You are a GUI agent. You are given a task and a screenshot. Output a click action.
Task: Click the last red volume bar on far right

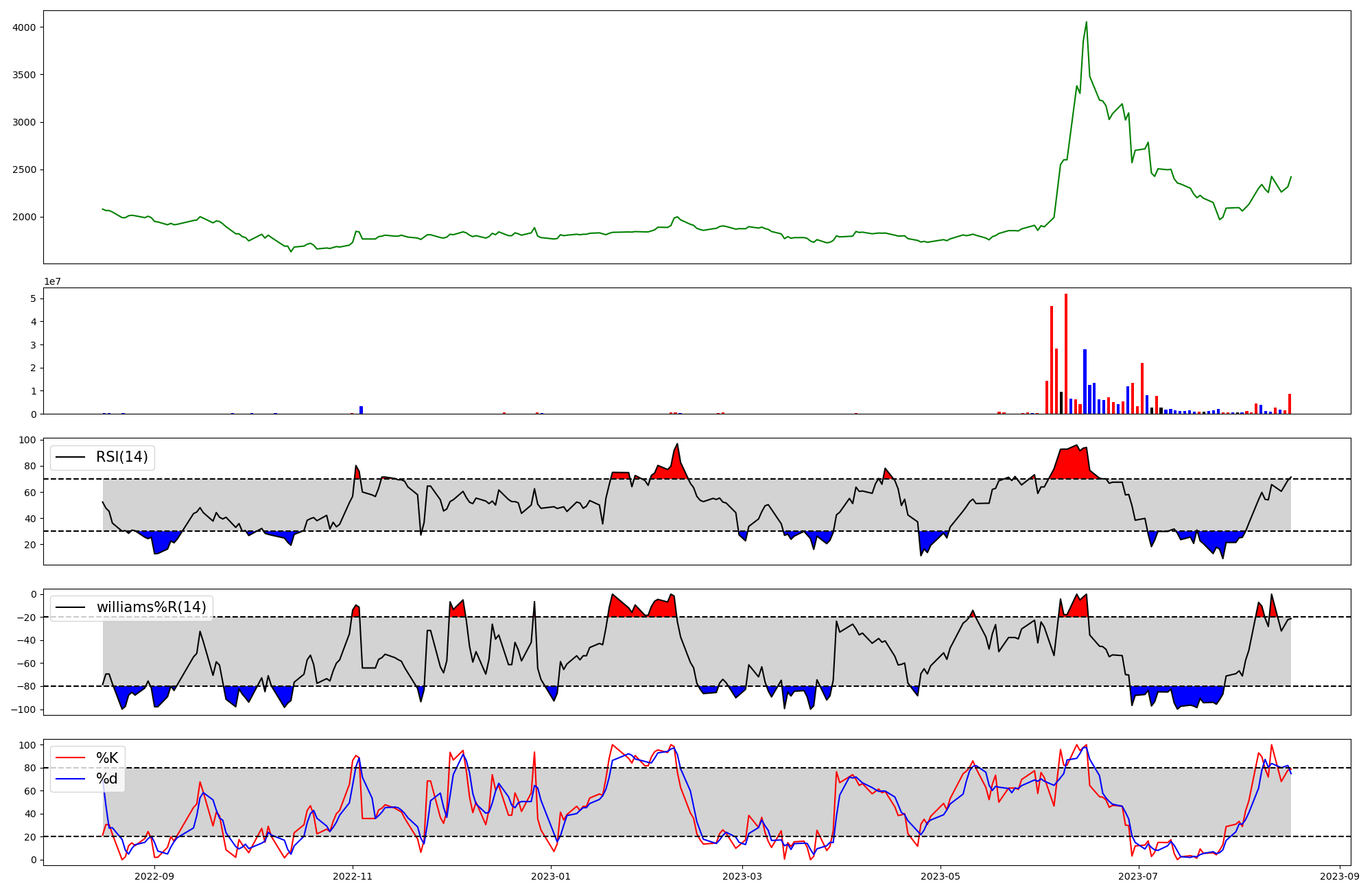[x=1290, y=403]
